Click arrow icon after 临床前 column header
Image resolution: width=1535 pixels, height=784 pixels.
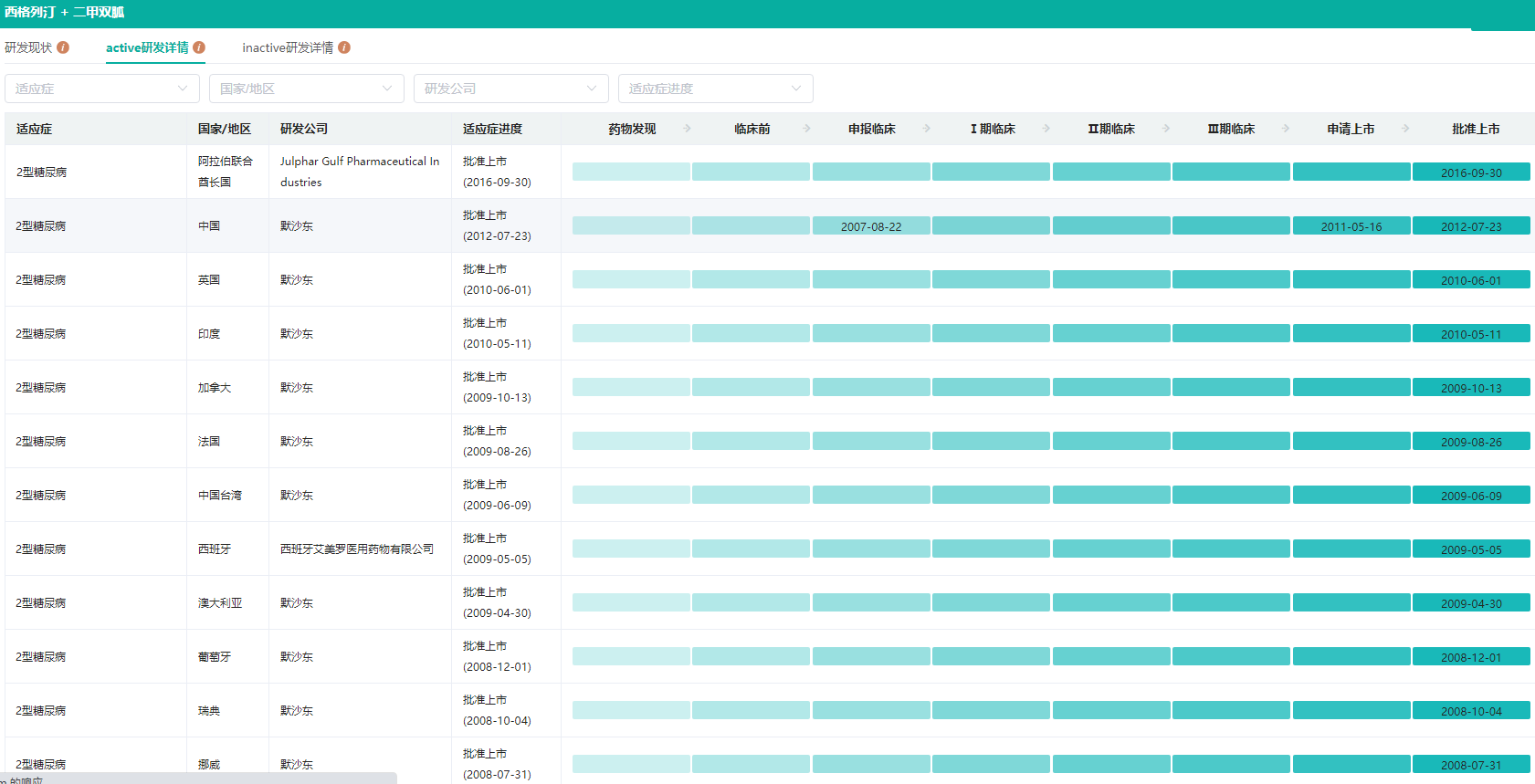coord(806,129)
